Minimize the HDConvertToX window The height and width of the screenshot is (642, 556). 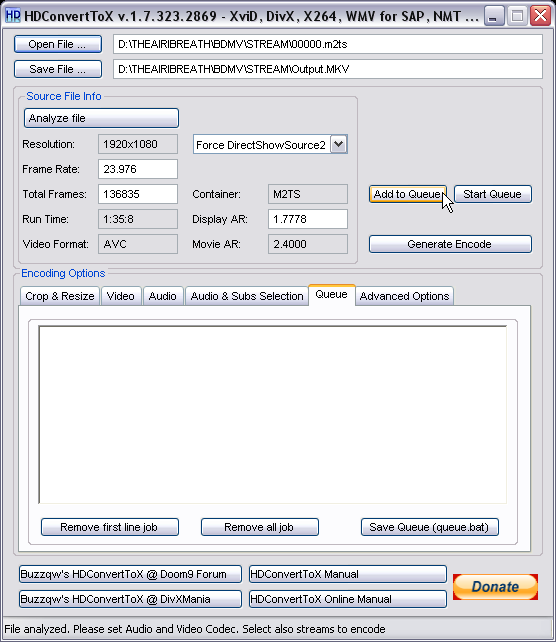pyautogui.click(x=494, y=16)
